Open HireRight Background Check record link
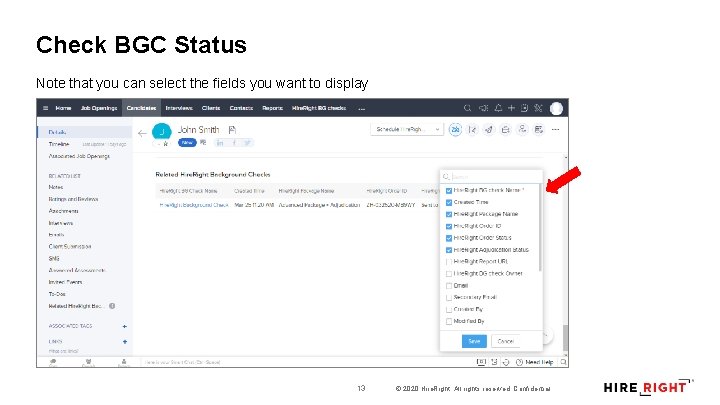 194,205
